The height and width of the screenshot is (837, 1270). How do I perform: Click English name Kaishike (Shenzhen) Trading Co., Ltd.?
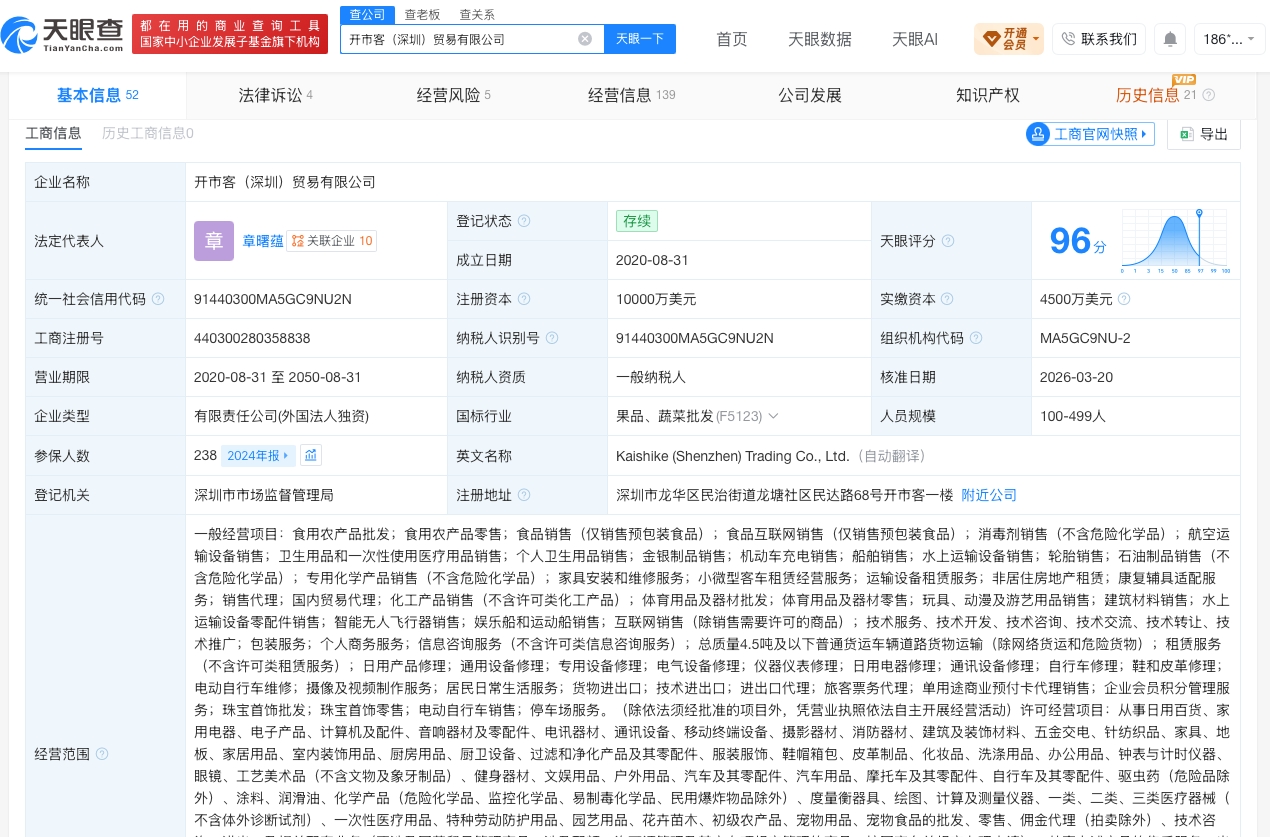[733, 455]
